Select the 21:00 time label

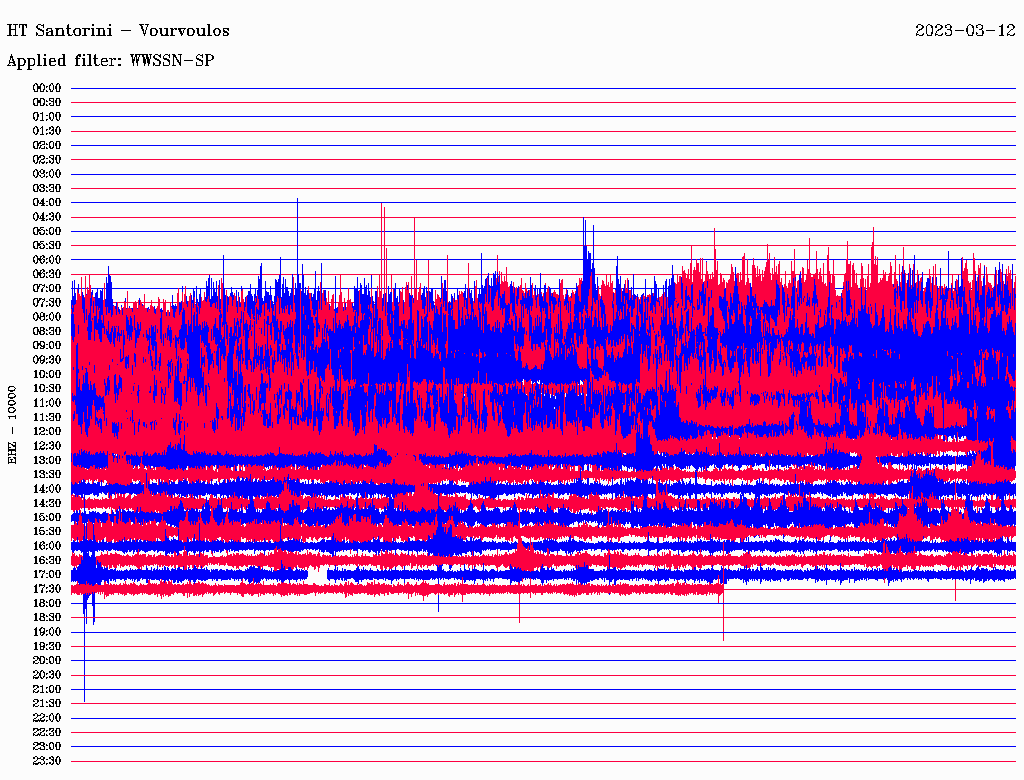47,689
